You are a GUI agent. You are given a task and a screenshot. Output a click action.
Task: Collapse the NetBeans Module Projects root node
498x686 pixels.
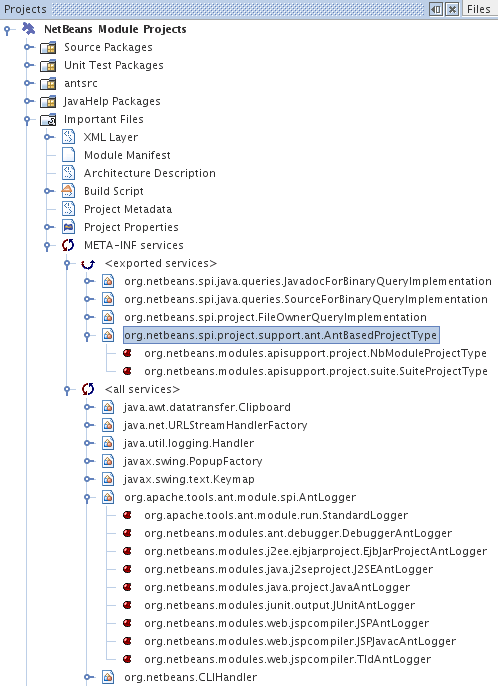[7, 30]
